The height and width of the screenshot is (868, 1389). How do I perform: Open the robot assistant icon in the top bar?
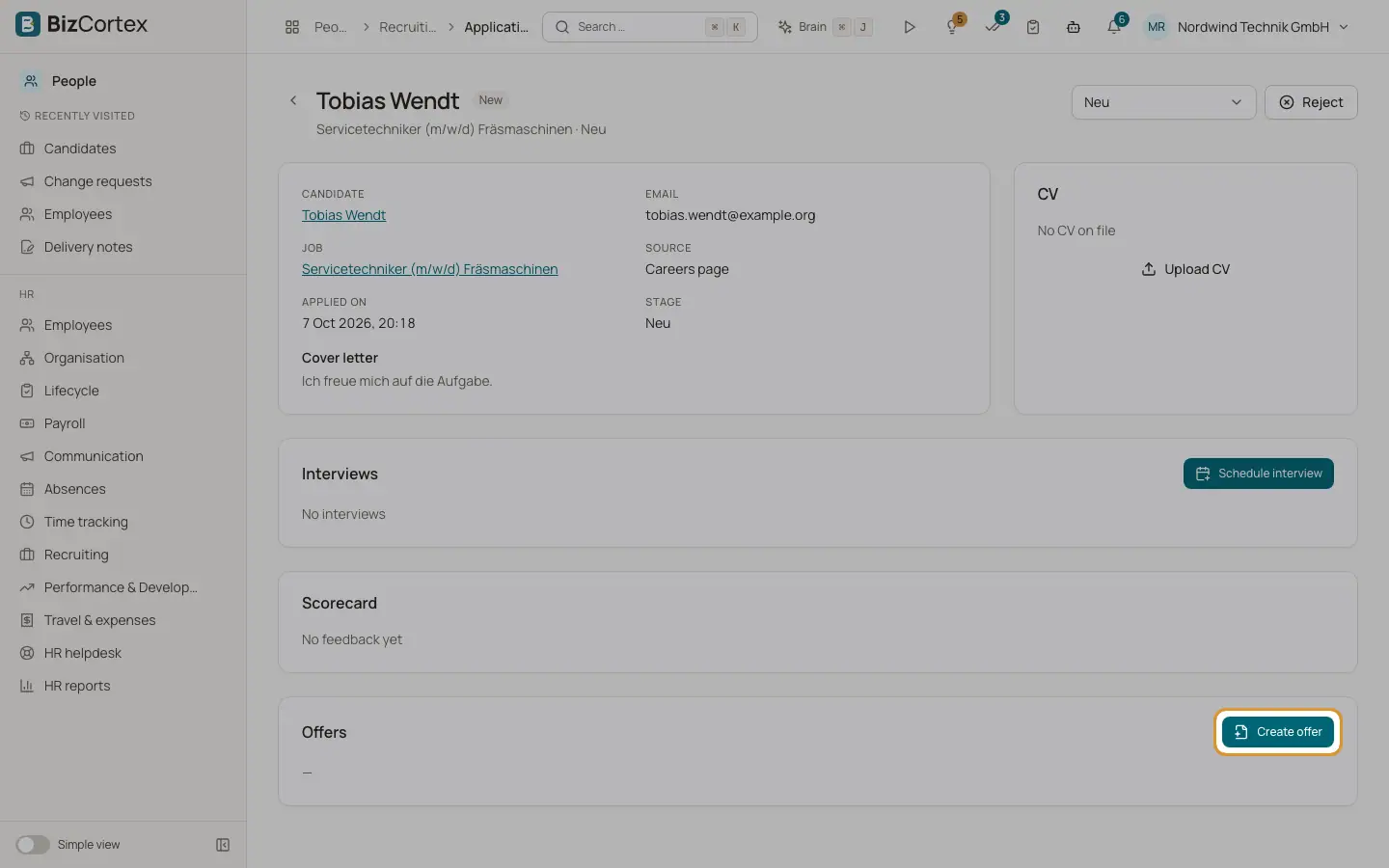click(1074, 27)
